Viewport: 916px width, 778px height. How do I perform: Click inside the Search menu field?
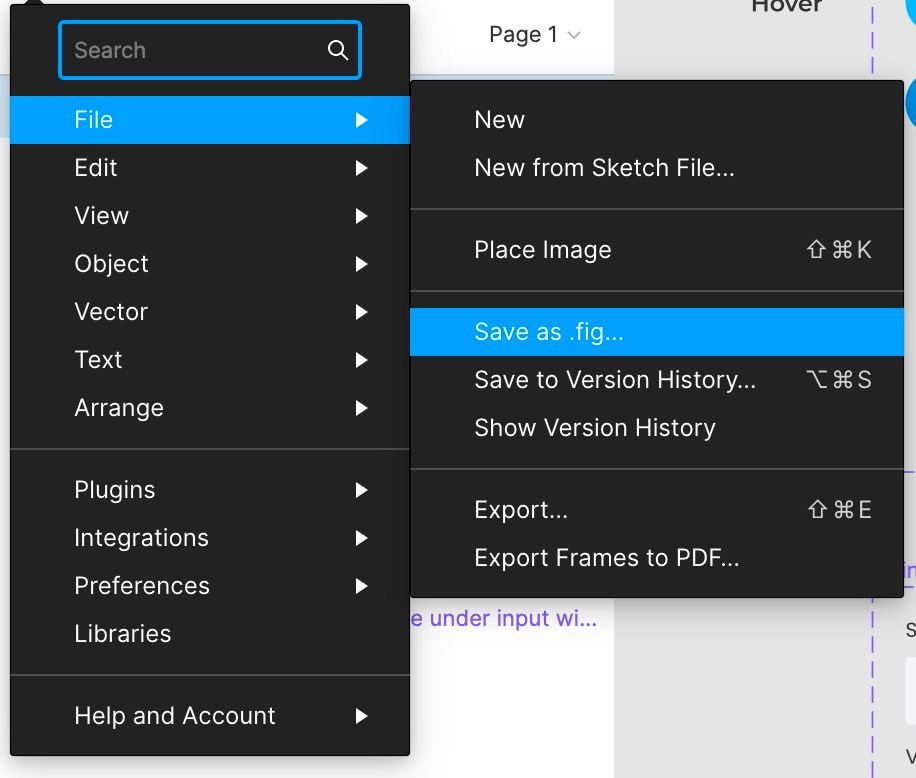point(210,50)
